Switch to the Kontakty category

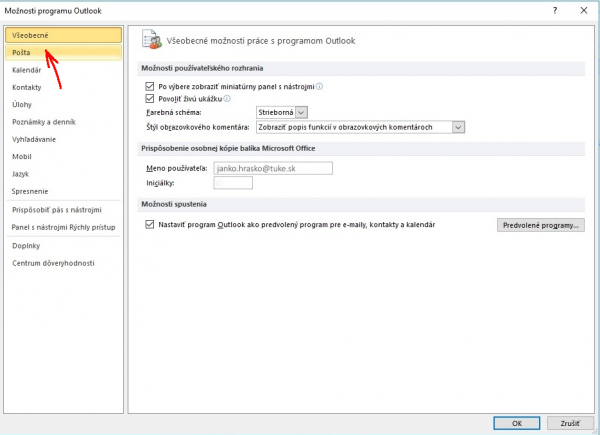tap(64, 87)
